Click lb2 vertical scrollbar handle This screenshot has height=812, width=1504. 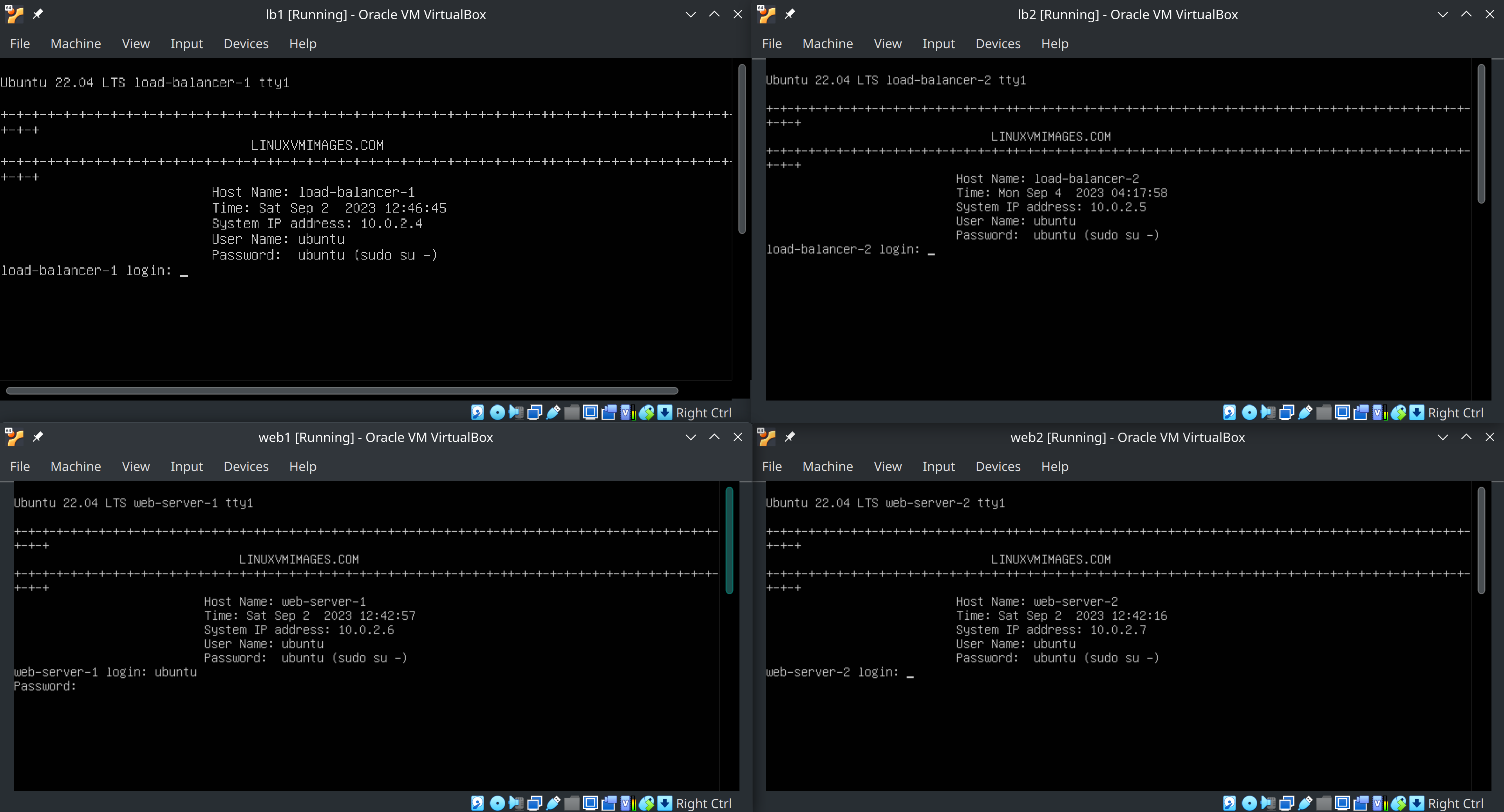pyautogui.click(x=1481, y=134)
